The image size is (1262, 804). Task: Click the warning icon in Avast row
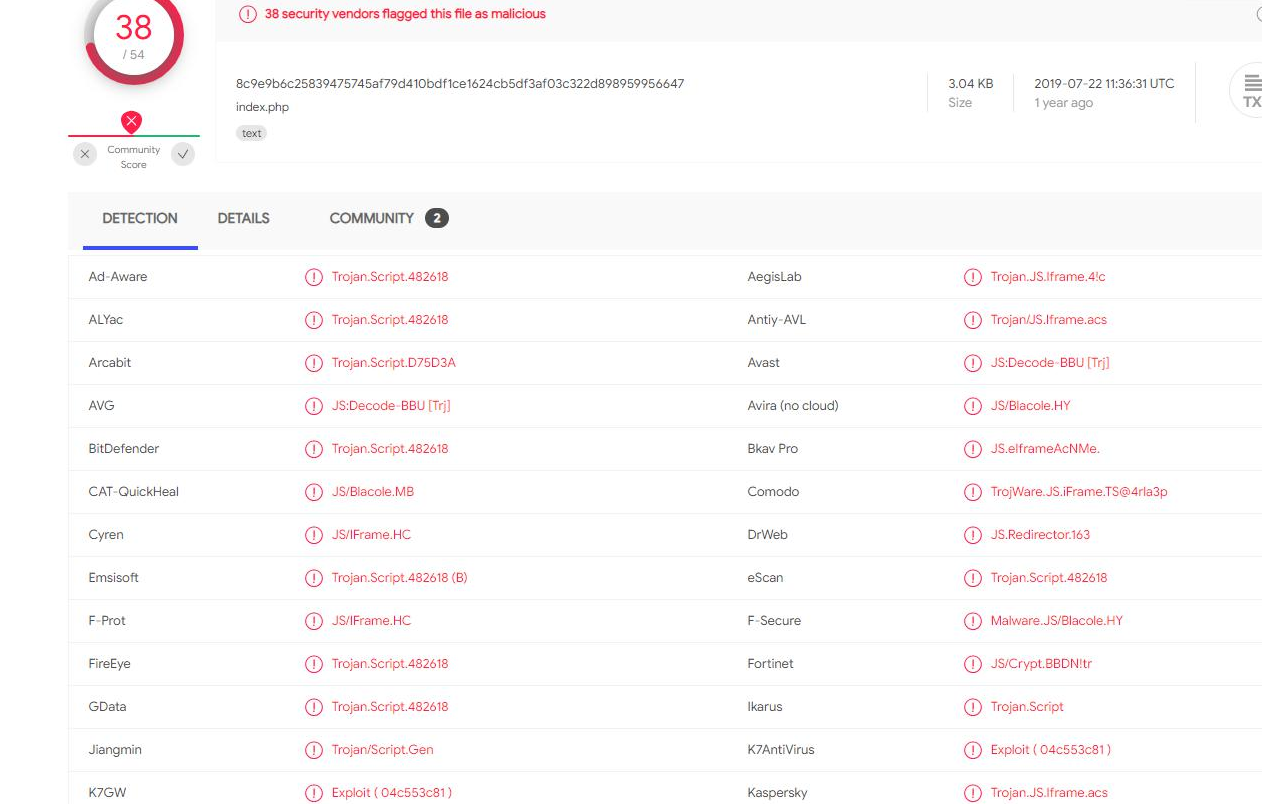[x=972, y=363]
